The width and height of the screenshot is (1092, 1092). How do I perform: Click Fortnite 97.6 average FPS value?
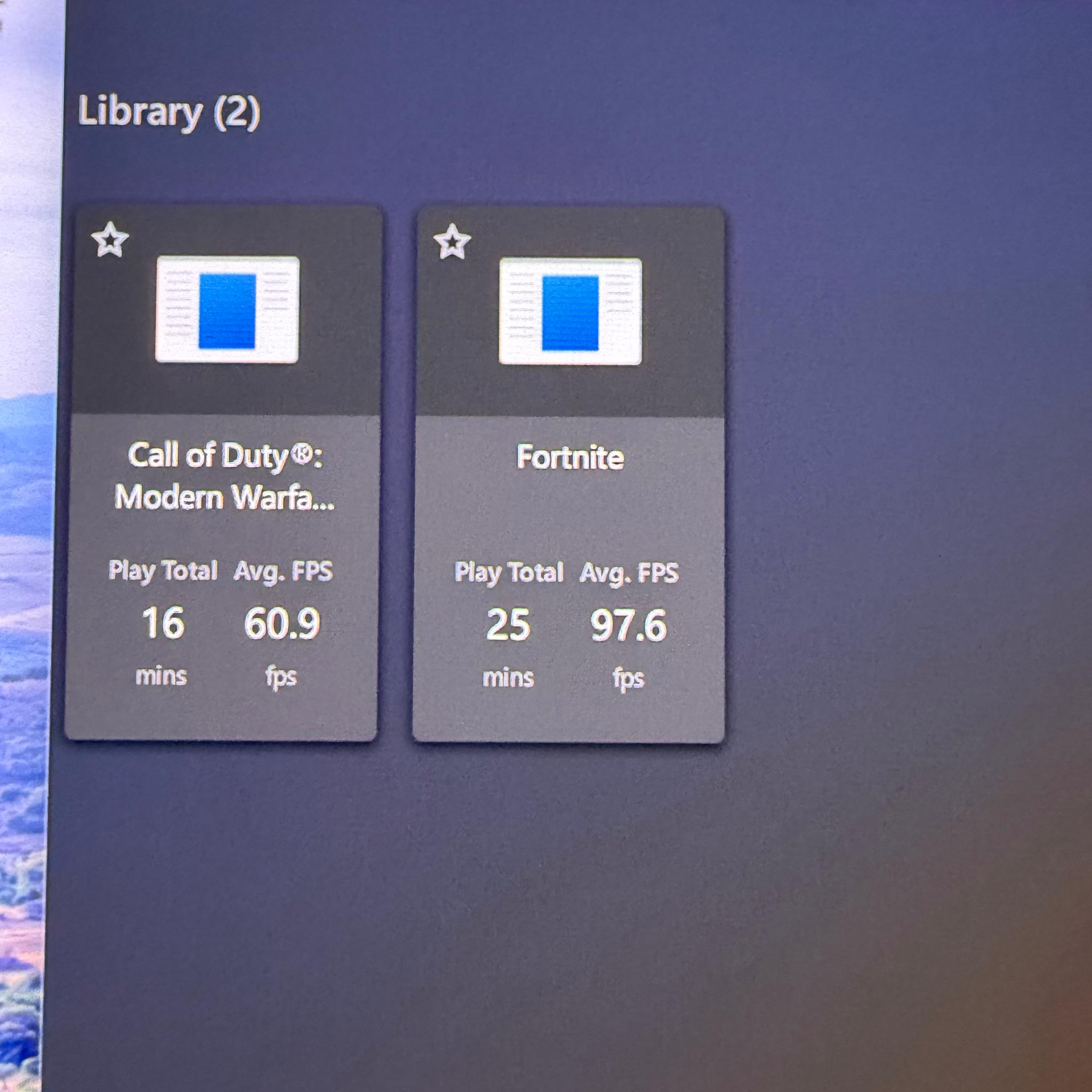pos(629,625)
